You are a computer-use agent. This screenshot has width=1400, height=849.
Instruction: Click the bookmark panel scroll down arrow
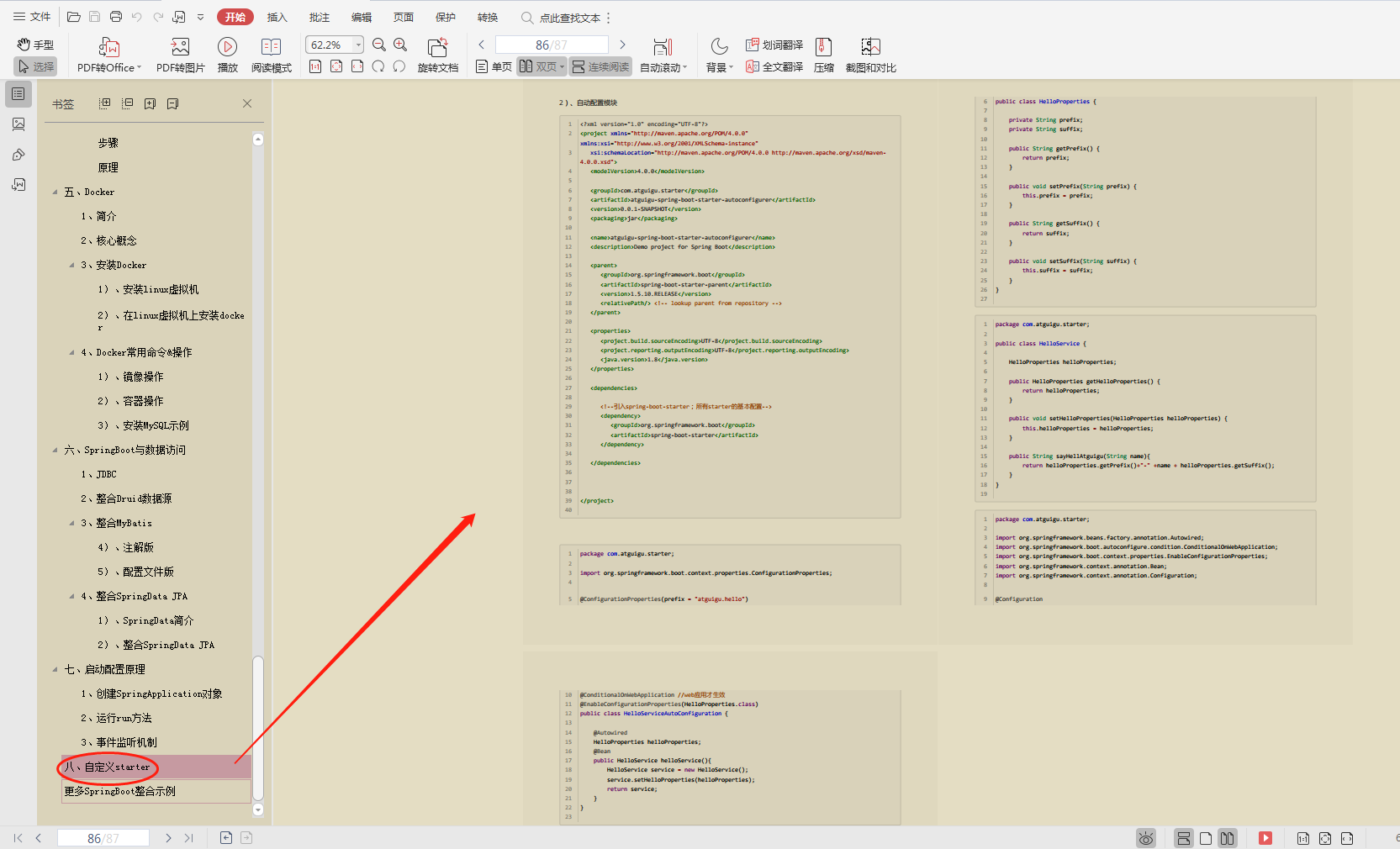click(258, 809)
